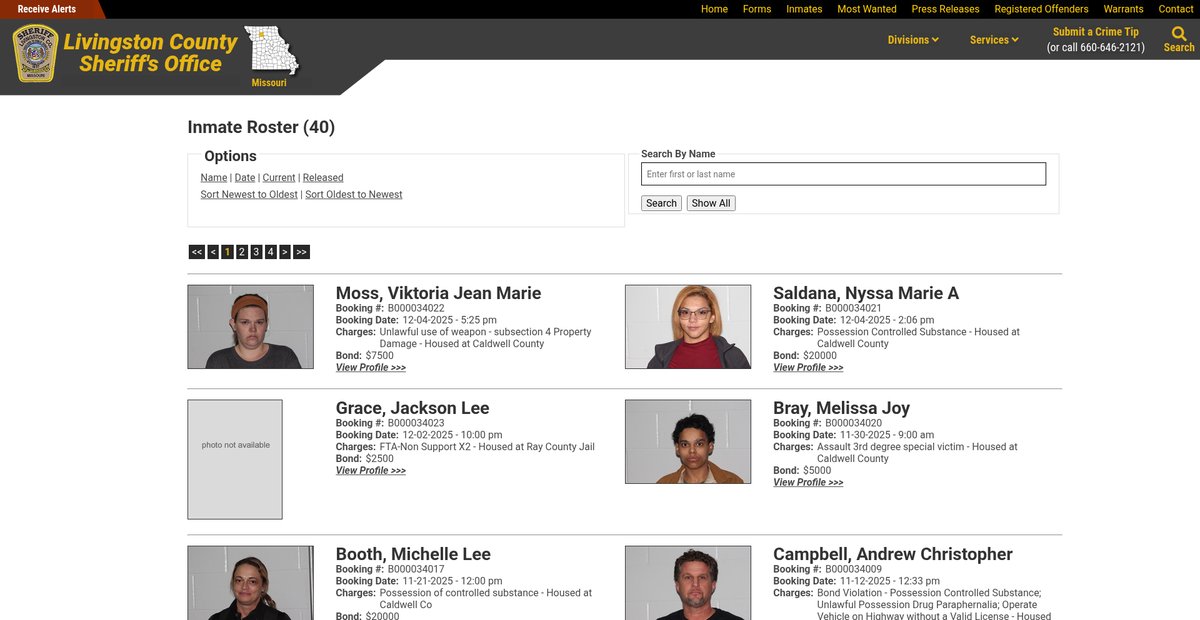Click phone number 660-646-2121 text
This screenshot has width=1200, height=620.
click(x=1112, y=48)
